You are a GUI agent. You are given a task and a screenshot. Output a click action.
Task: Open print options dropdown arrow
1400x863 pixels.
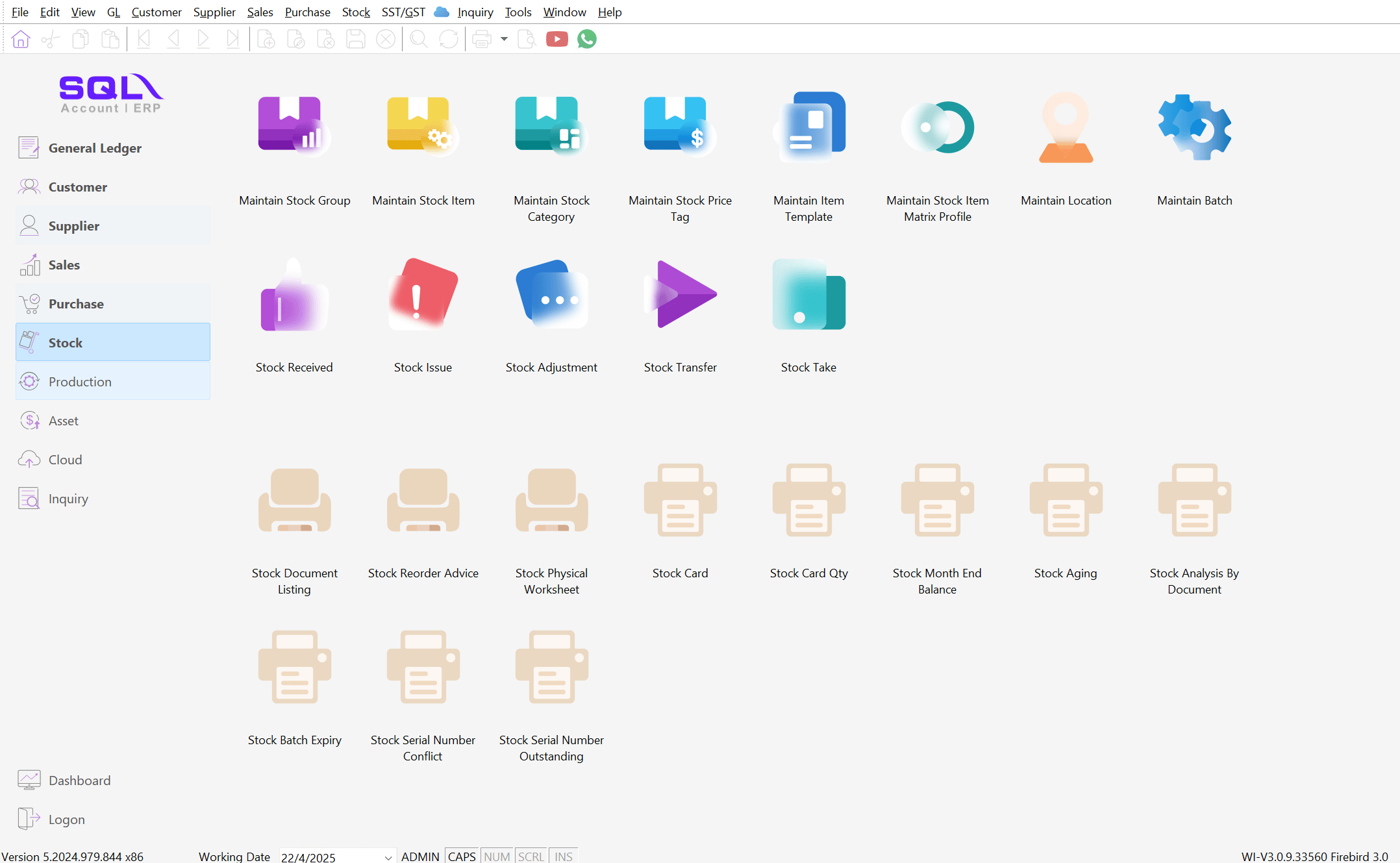504,40
